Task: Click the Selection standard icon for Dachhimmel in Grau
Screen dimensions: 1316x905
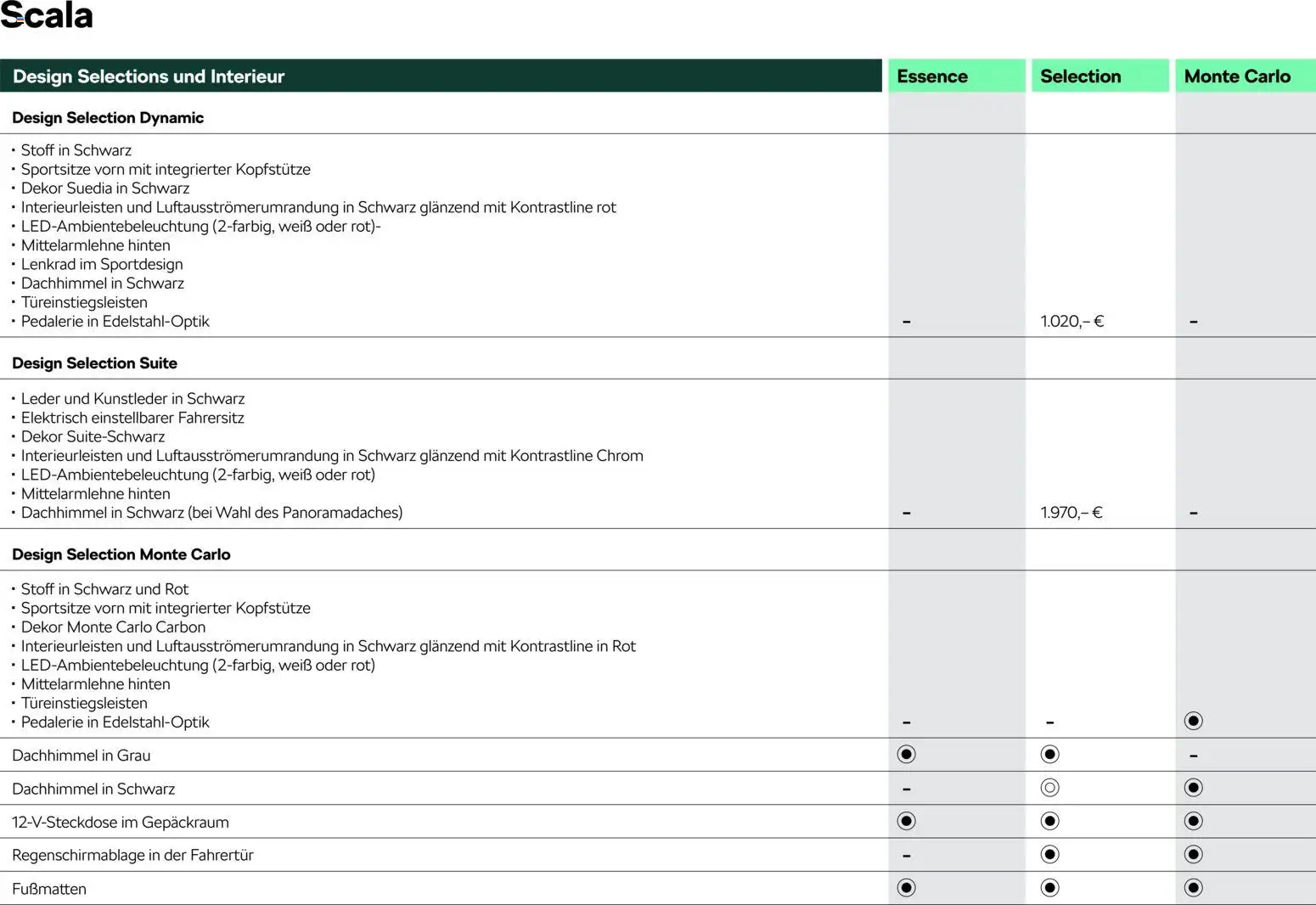Action: [1049, 754]
